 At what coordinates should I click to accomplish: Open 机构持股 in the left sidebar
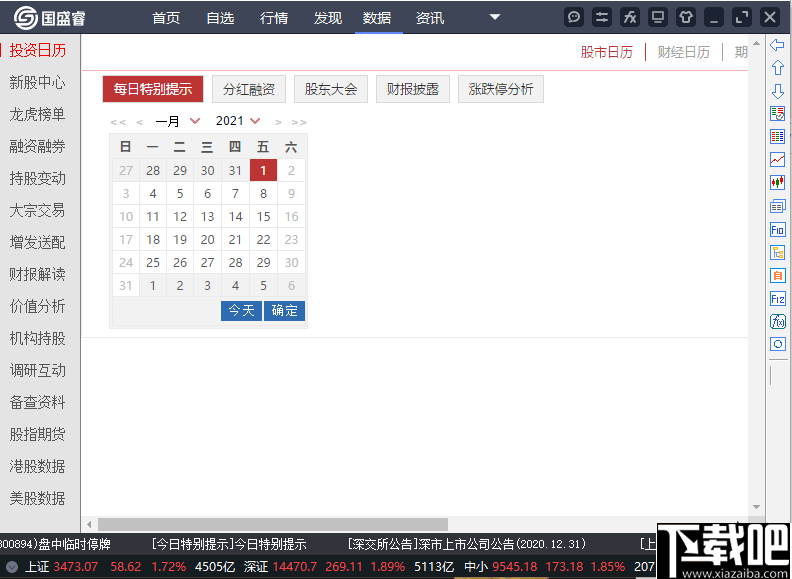37,339
